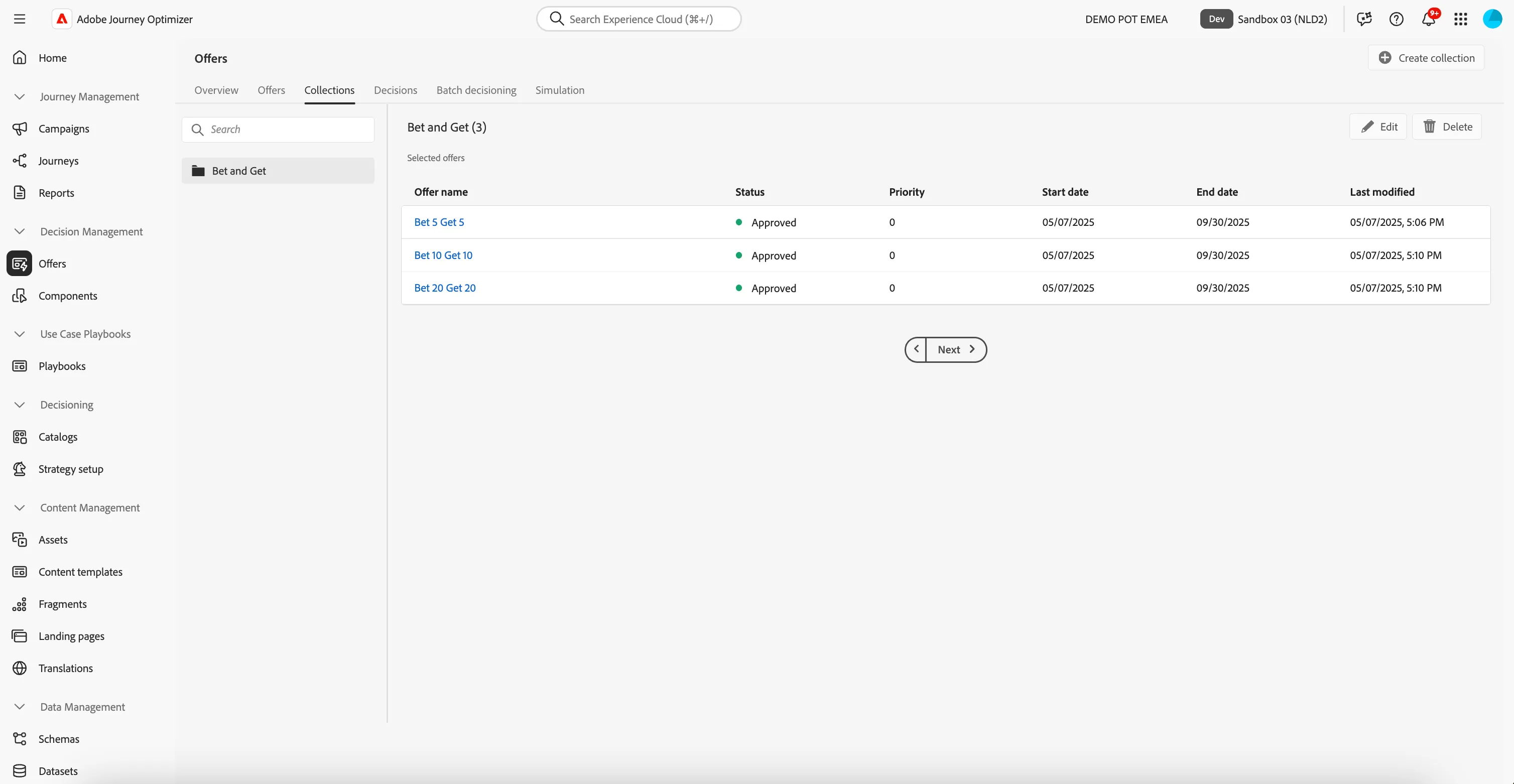
Task: Click the Create collection button
Action: tap(1426, 58)
